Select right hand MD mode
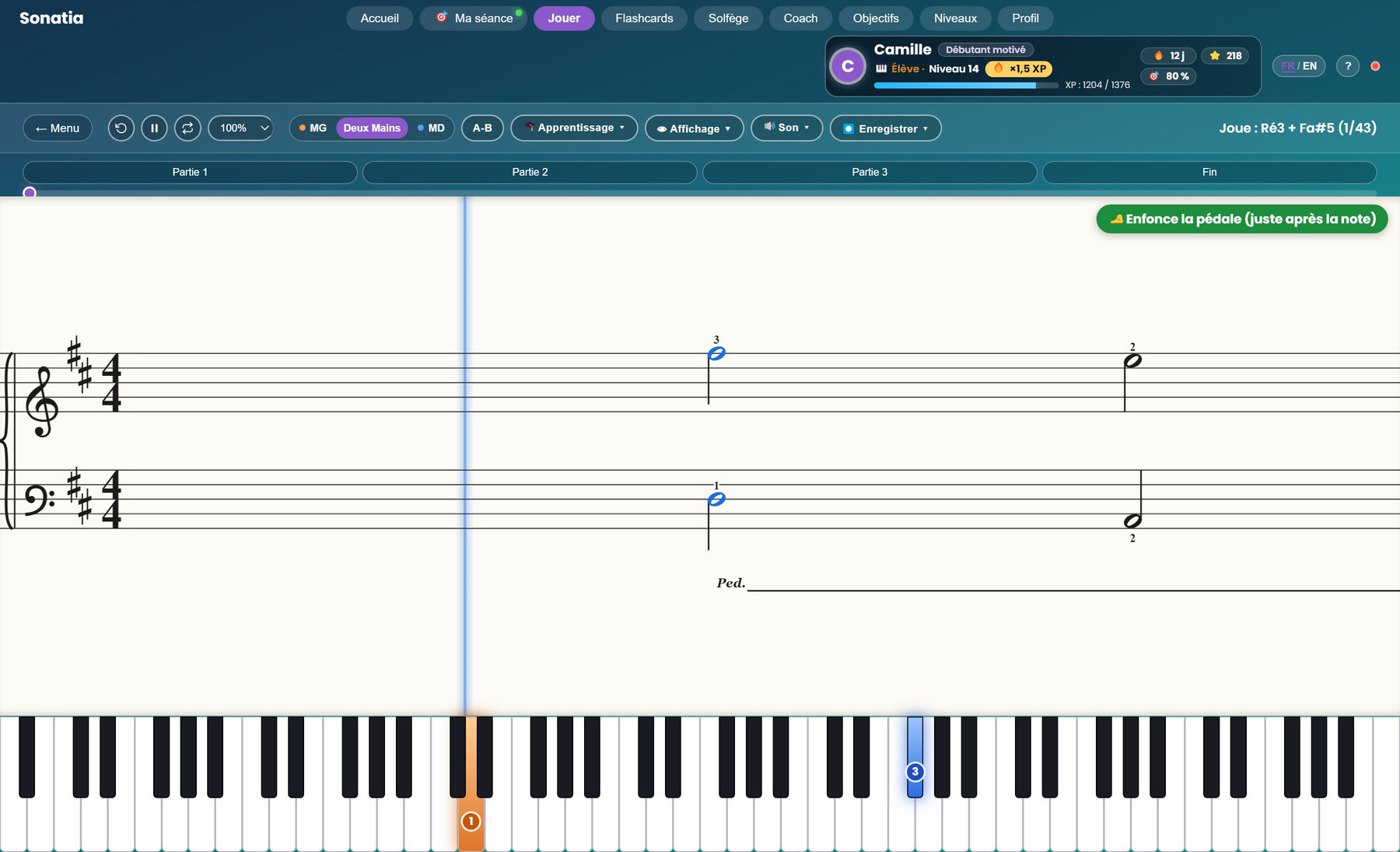Image resolution: width=1400 pixels, height=852 pixels. click(431, 128)
